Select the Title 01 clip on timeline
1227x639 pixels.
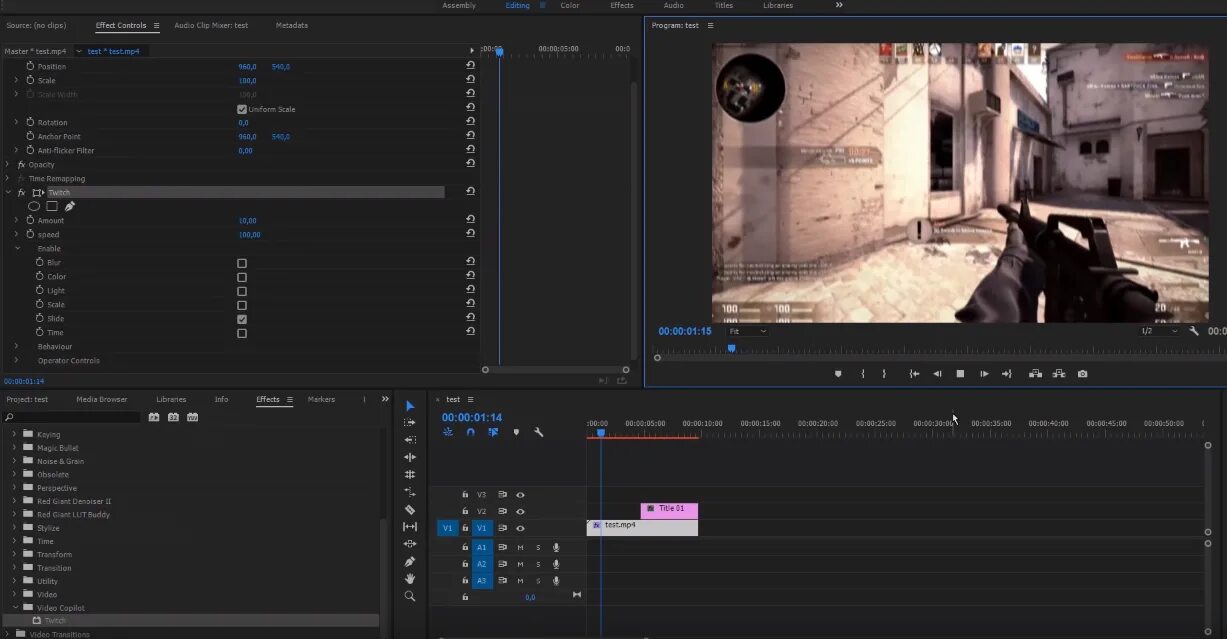coord(669,510)
